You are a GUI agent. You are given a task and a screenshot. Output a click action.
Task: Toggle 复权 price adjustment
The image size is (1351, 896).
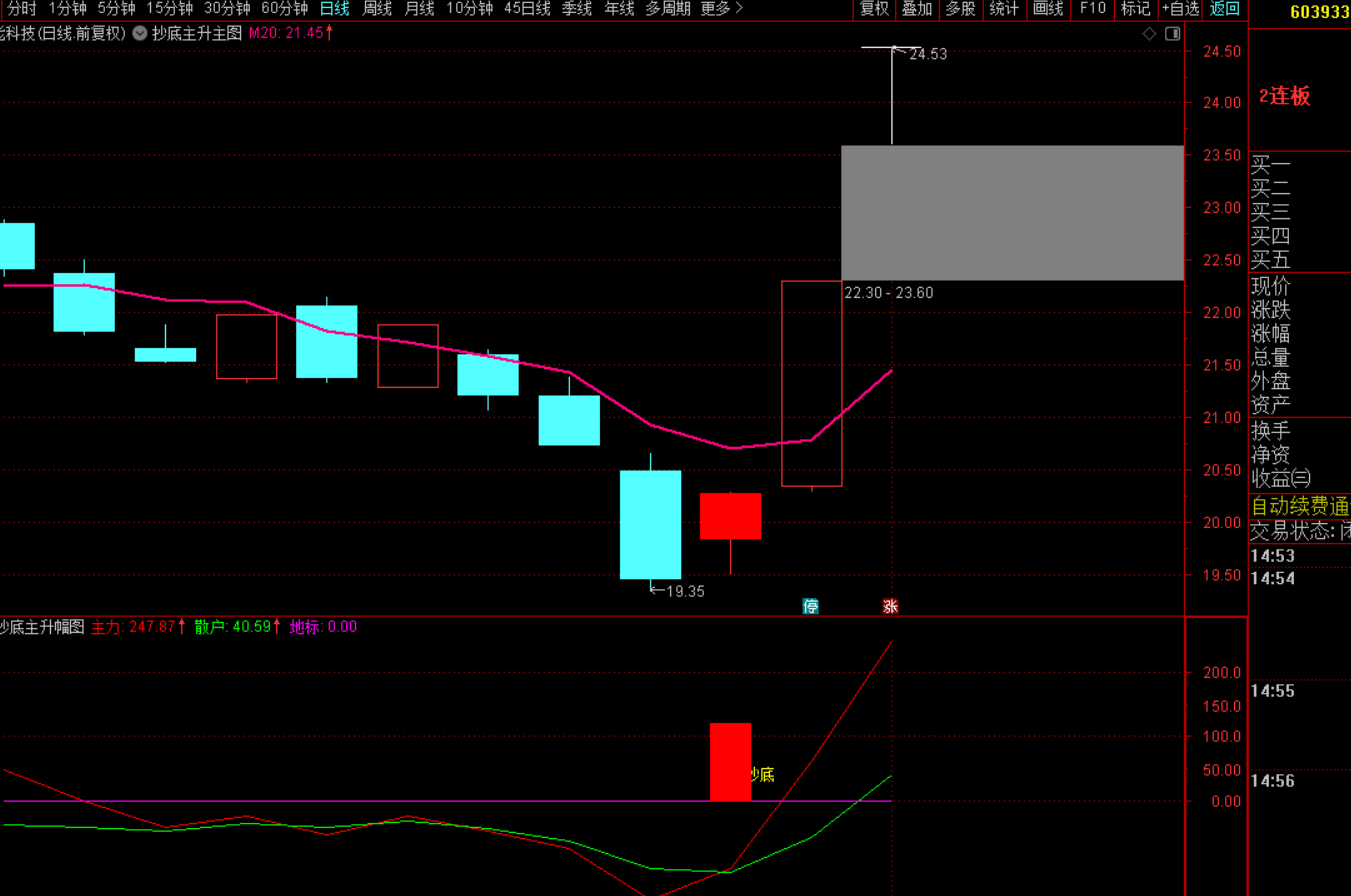click(x=874, y=9)
